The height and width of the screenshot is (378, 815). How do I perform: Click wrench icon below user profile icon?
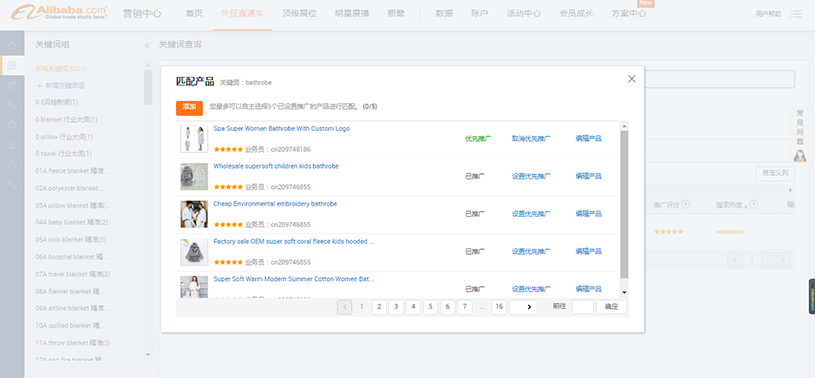pos(12,184)
